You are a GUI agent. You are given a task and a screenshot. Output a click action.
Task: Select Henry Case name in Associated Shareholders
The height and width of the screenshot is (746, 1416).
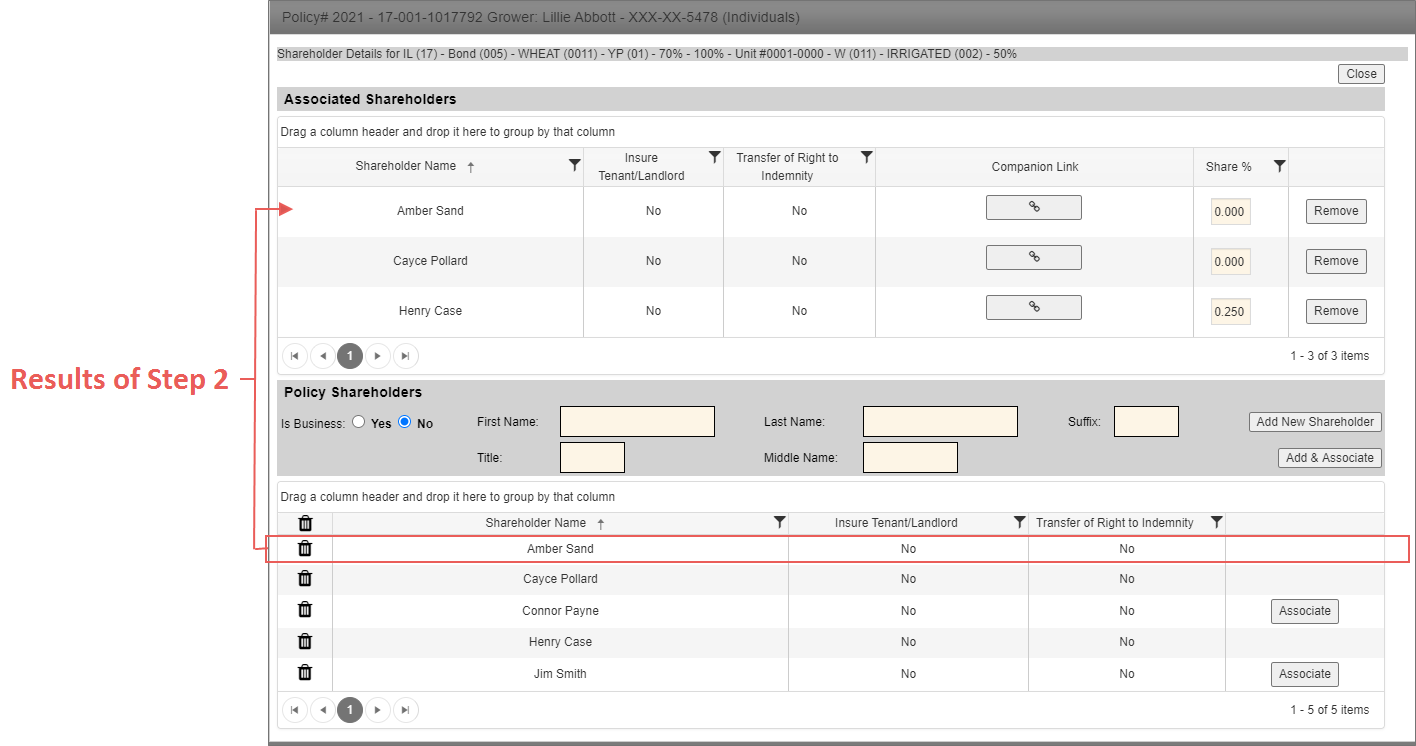[x=430, y=311]
